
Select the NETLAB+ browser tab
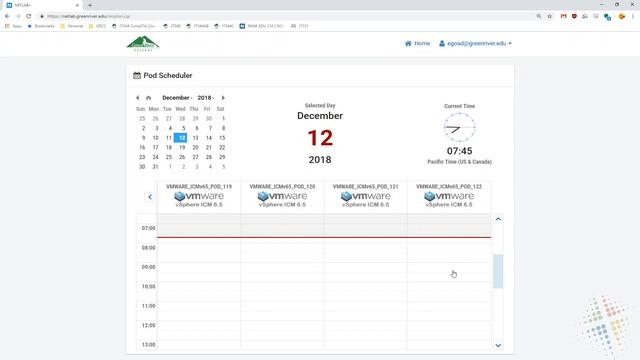pyautogui.click(x=42, y=5)
